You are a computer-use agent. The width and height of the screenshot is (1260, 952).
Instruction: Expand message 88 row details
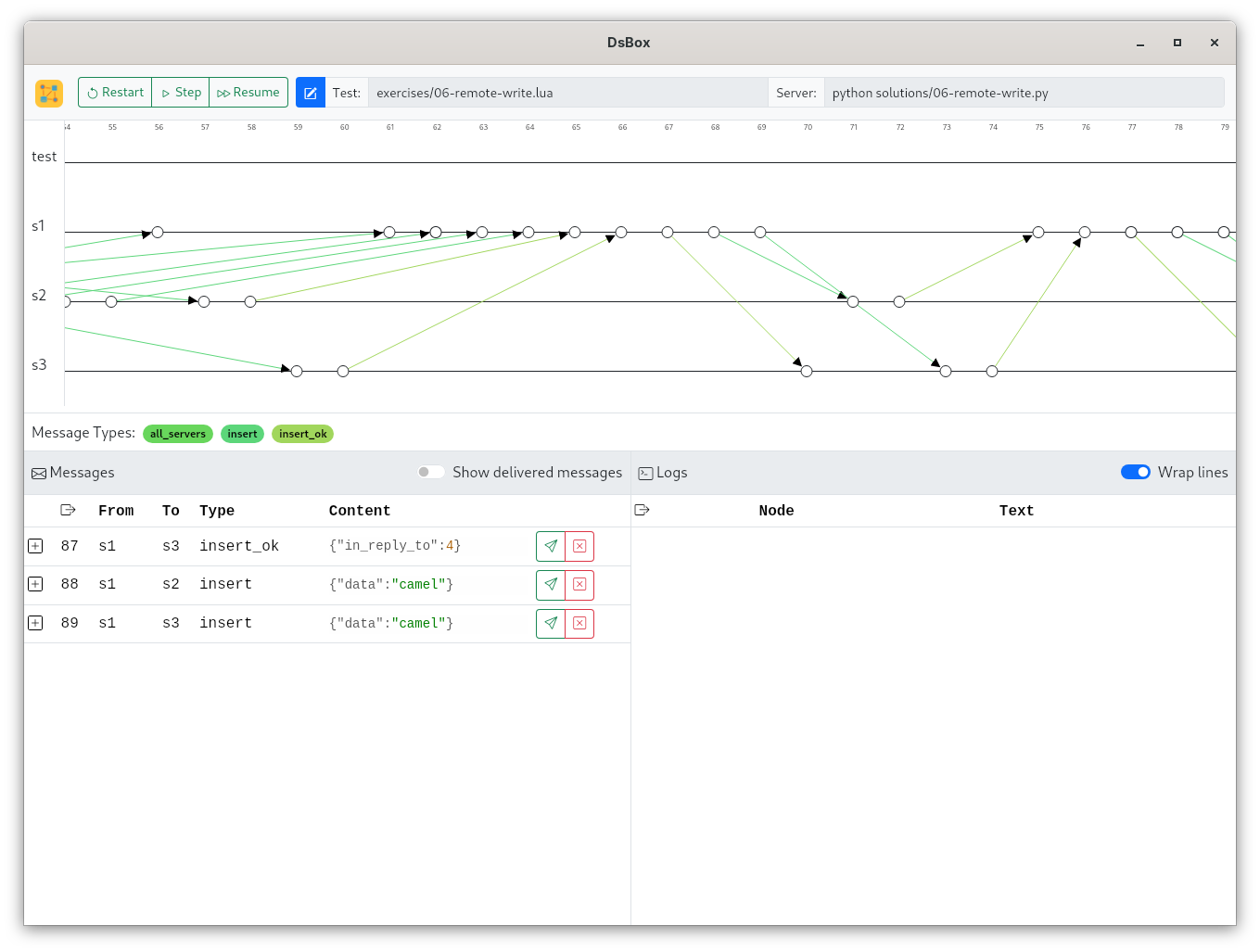pos(35,584)
